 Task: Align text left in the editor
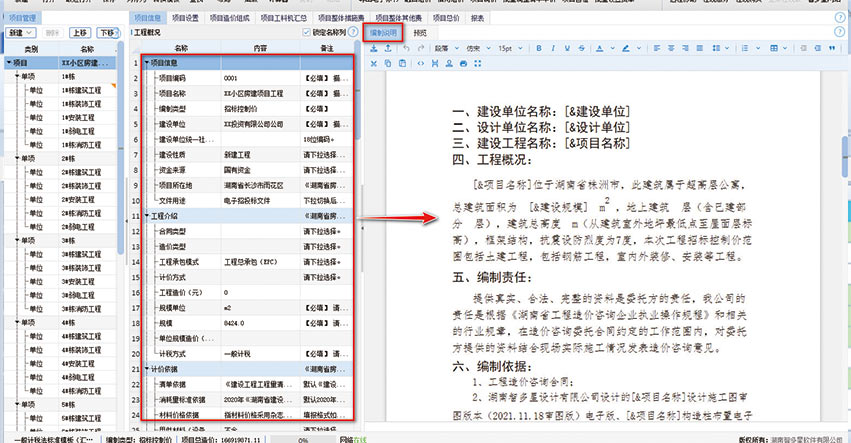pos(656,48)
